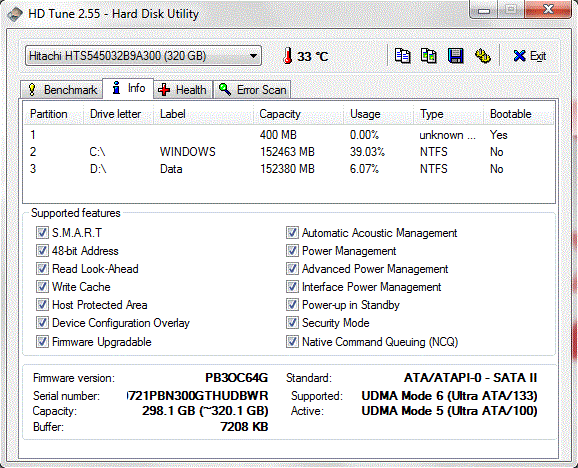Toggle the Firmware Upgradable checkbox
This screenshot has height=468, width=578.
42,342
